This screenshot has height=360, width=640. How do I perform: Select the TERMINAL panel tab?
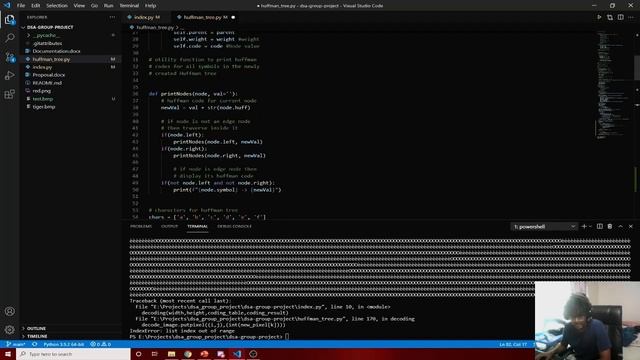coord(198,226)
